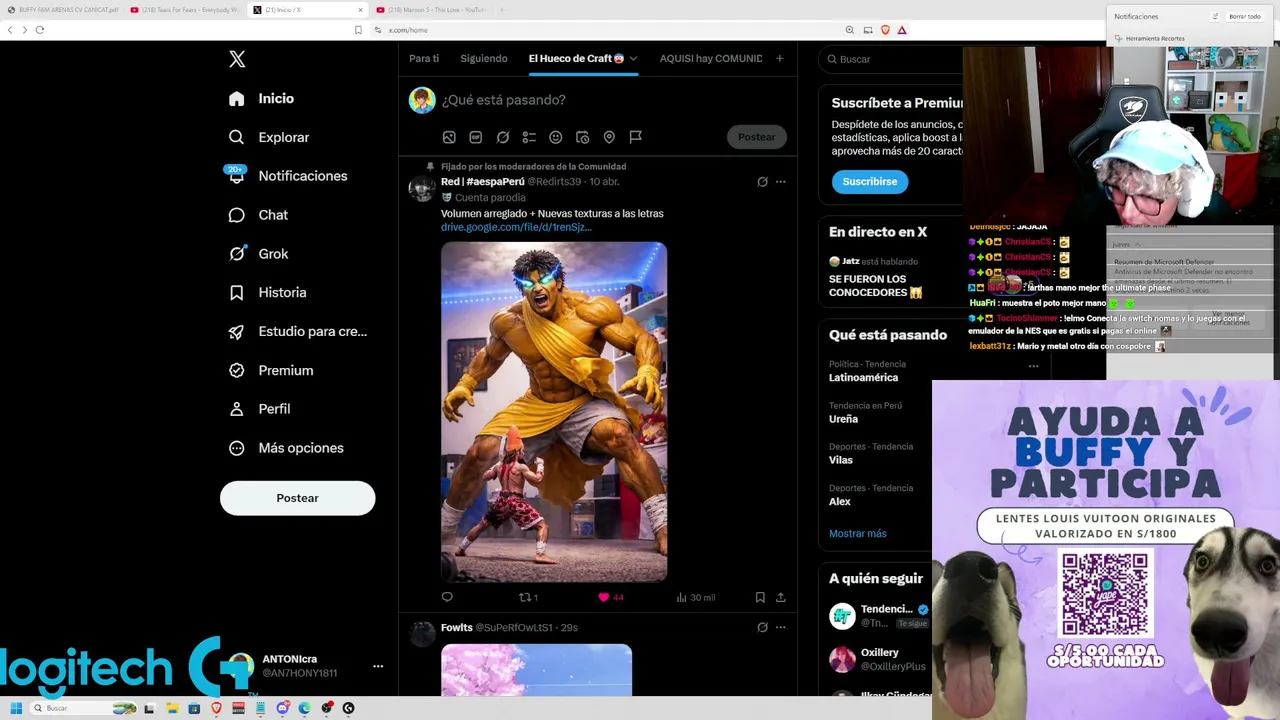The height and width of the screenshot is (720, 1280).
Task: Switch to BUFFY FAM ARENAS CV PDF tab
Action: pos(63,10)
